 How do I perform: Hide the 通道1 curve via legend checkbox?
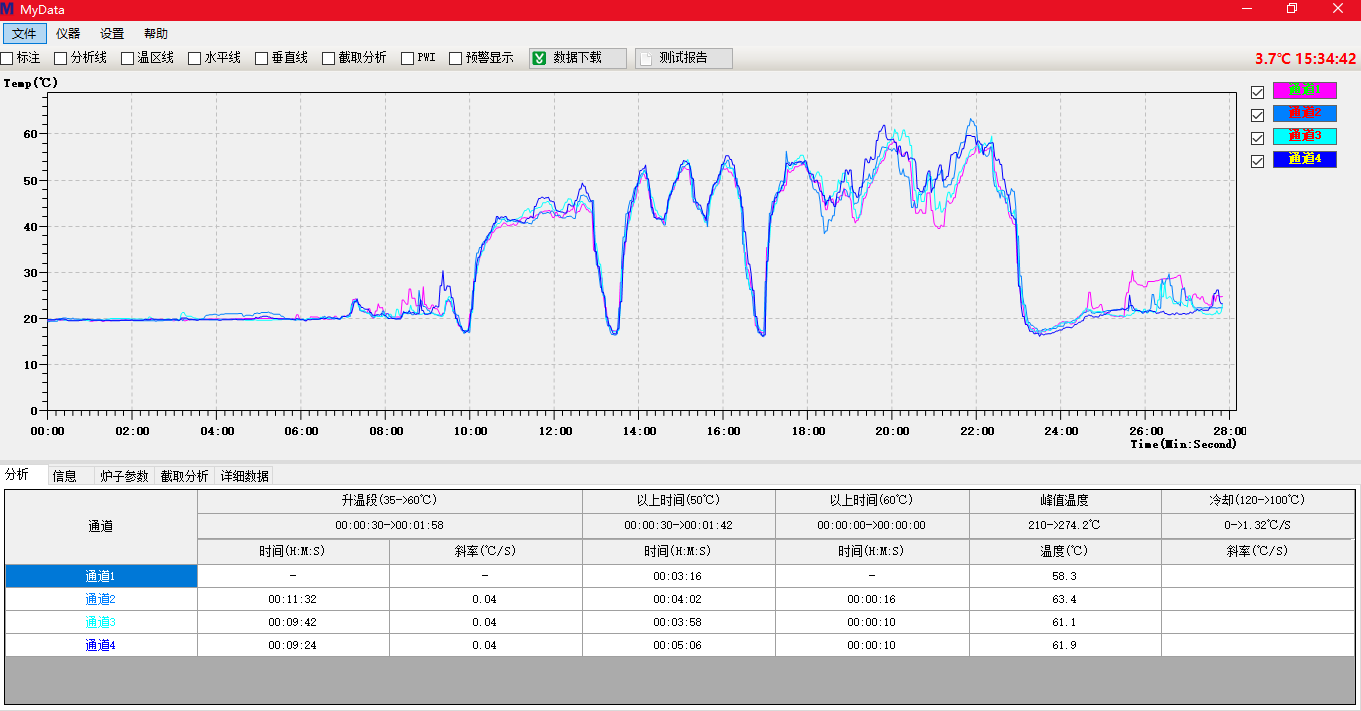[x=1258, y=92]
